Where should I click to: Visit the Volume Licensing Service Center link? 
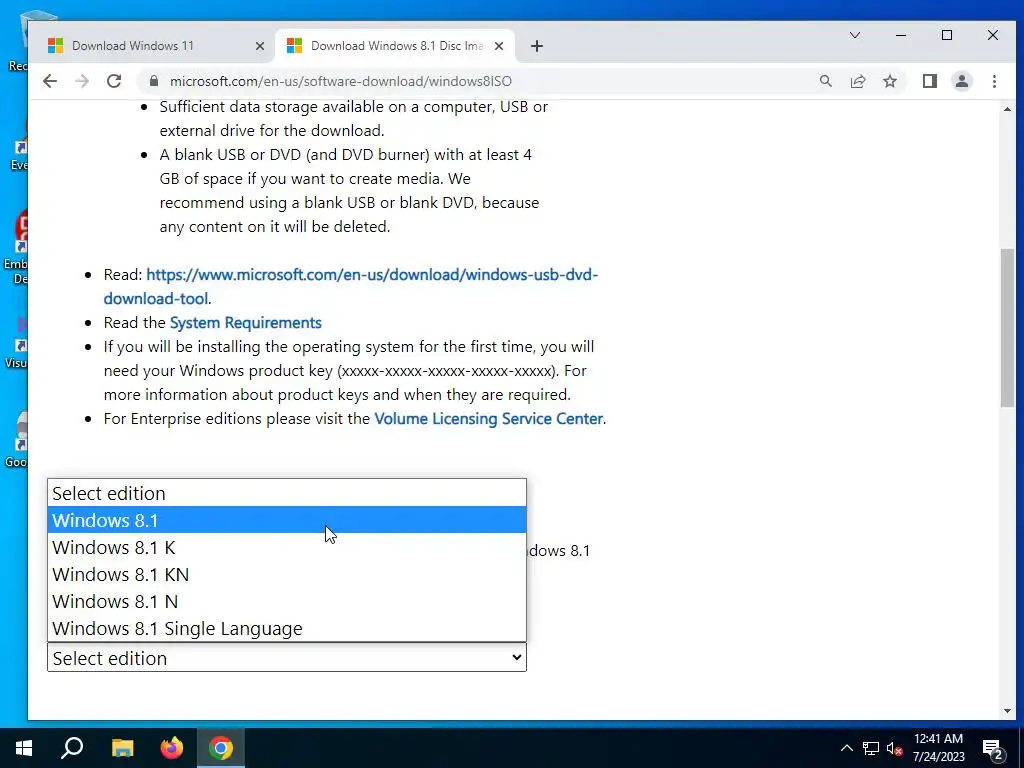coord(488,419)
